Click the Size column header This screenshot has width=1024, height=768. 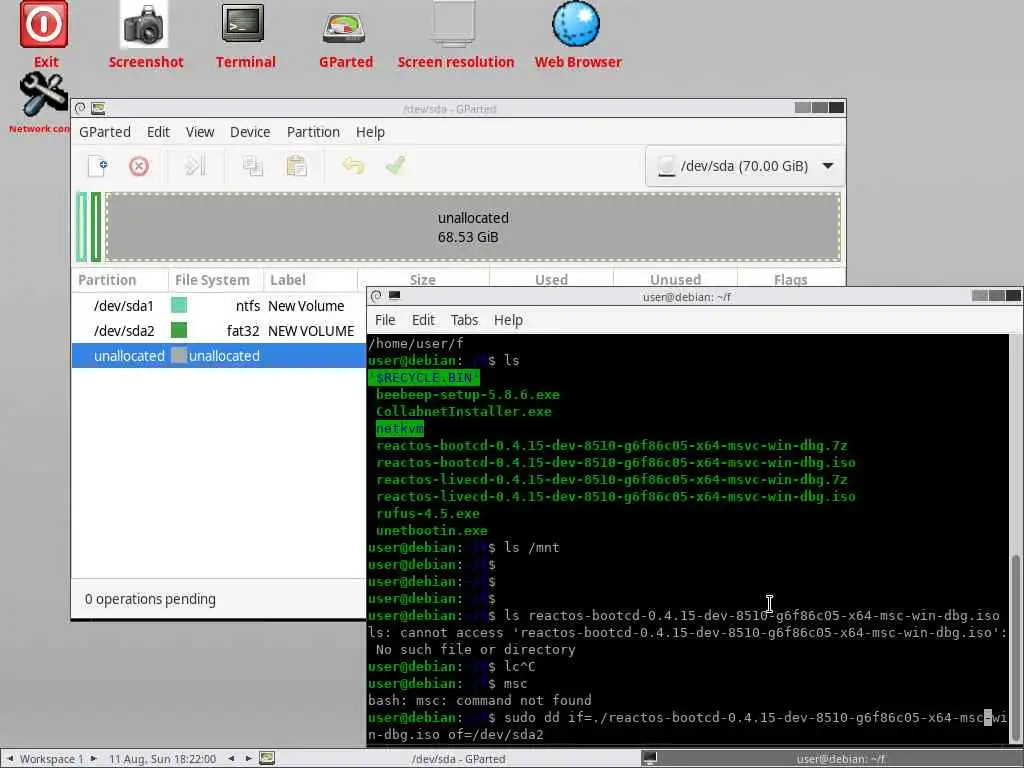tap(423, 279)
